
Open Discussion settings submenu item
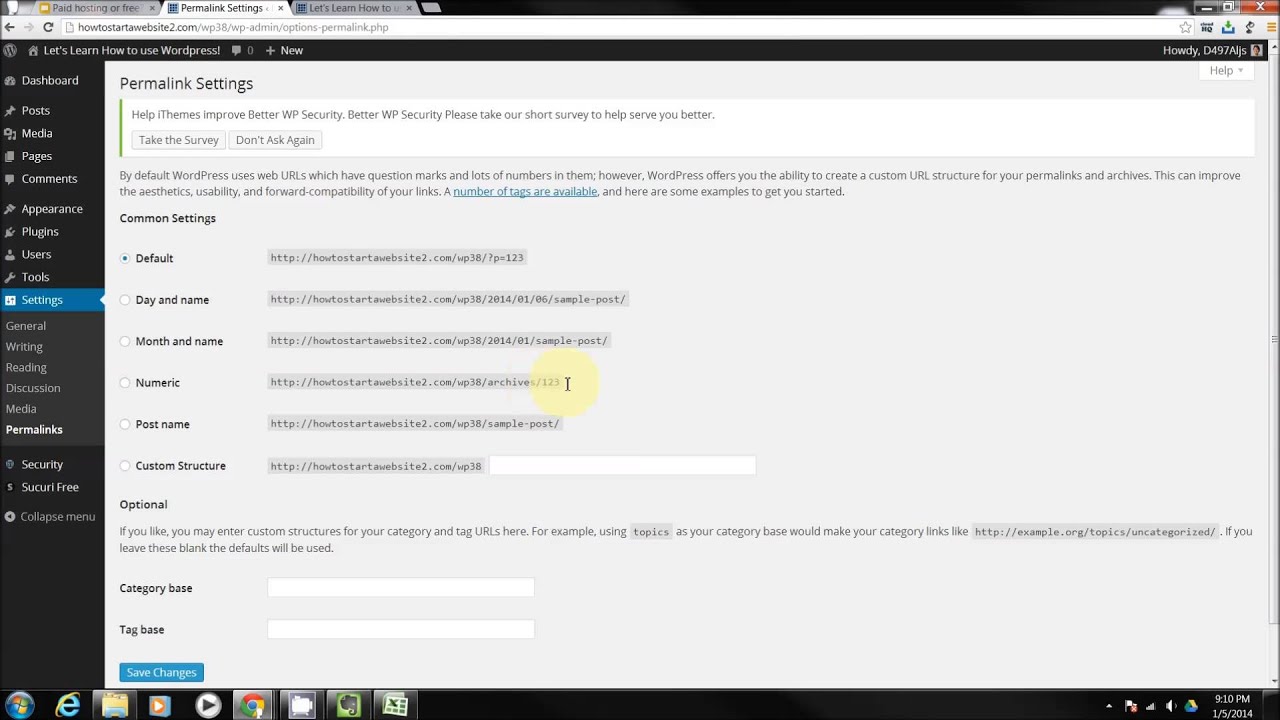(x=33, y=388)
